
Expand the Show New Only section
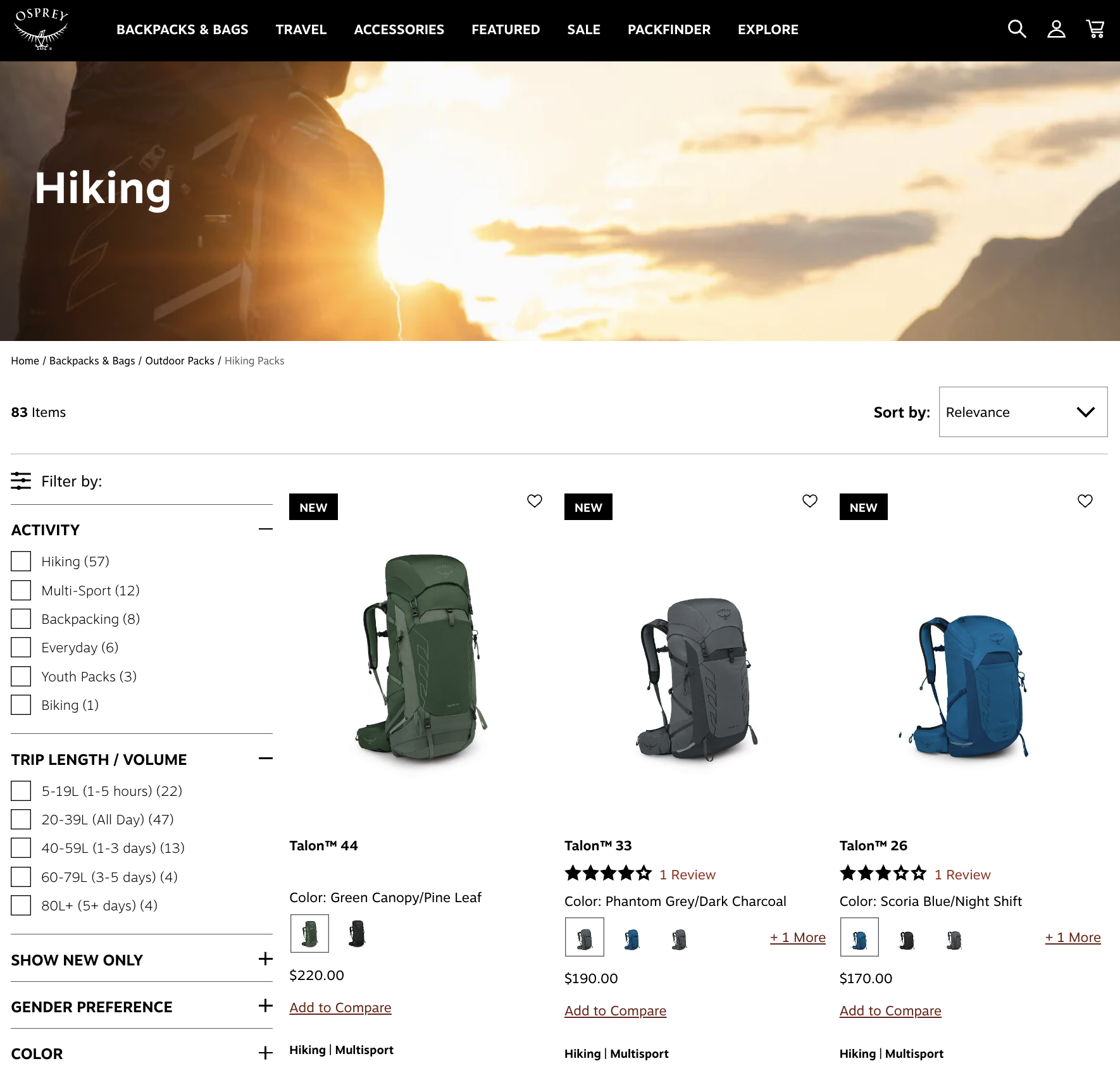[266, 959]
